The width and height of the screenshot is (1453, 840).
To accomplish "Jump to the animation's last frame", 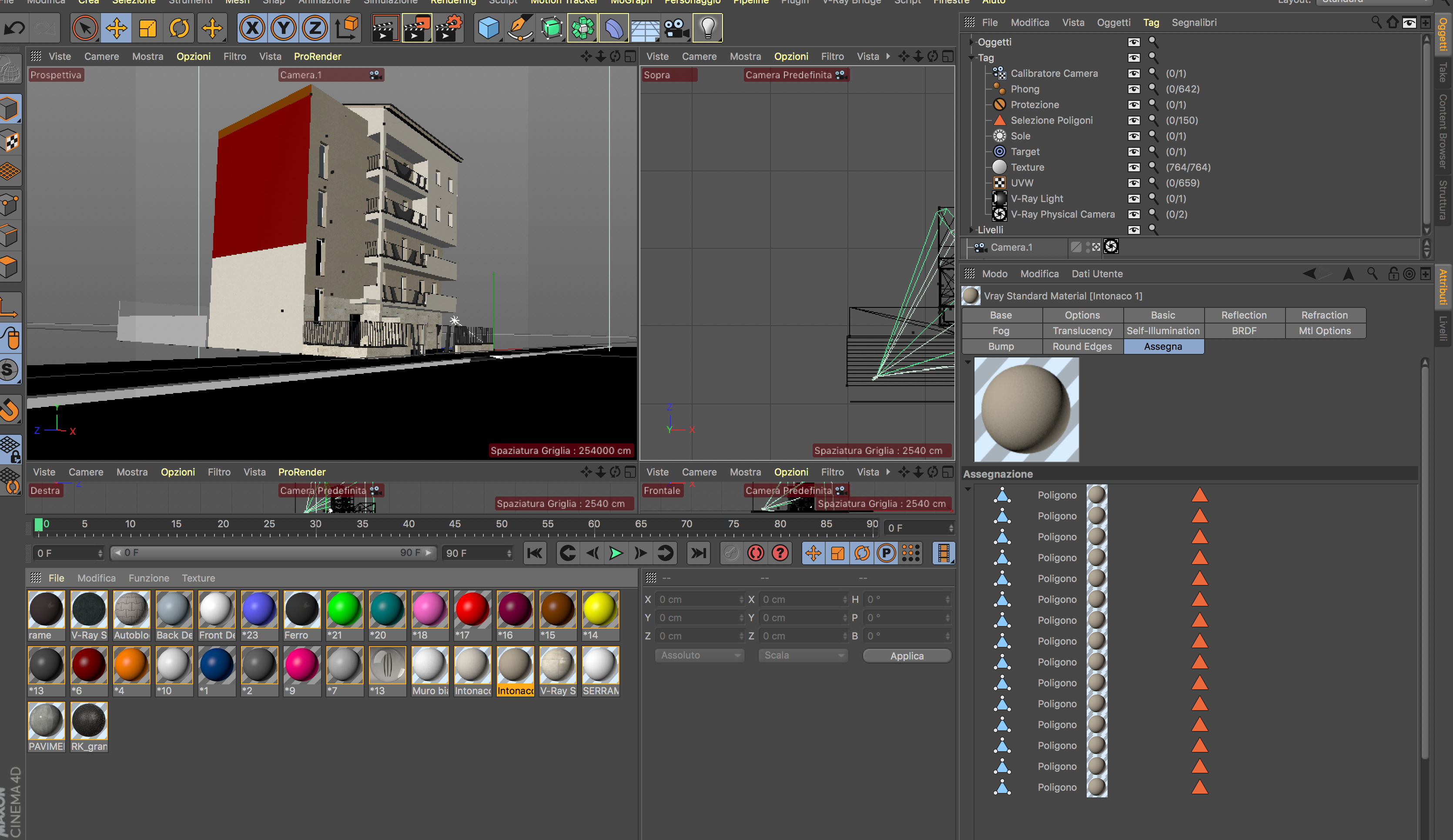I will pyautogui.click(x=698, y=553).
